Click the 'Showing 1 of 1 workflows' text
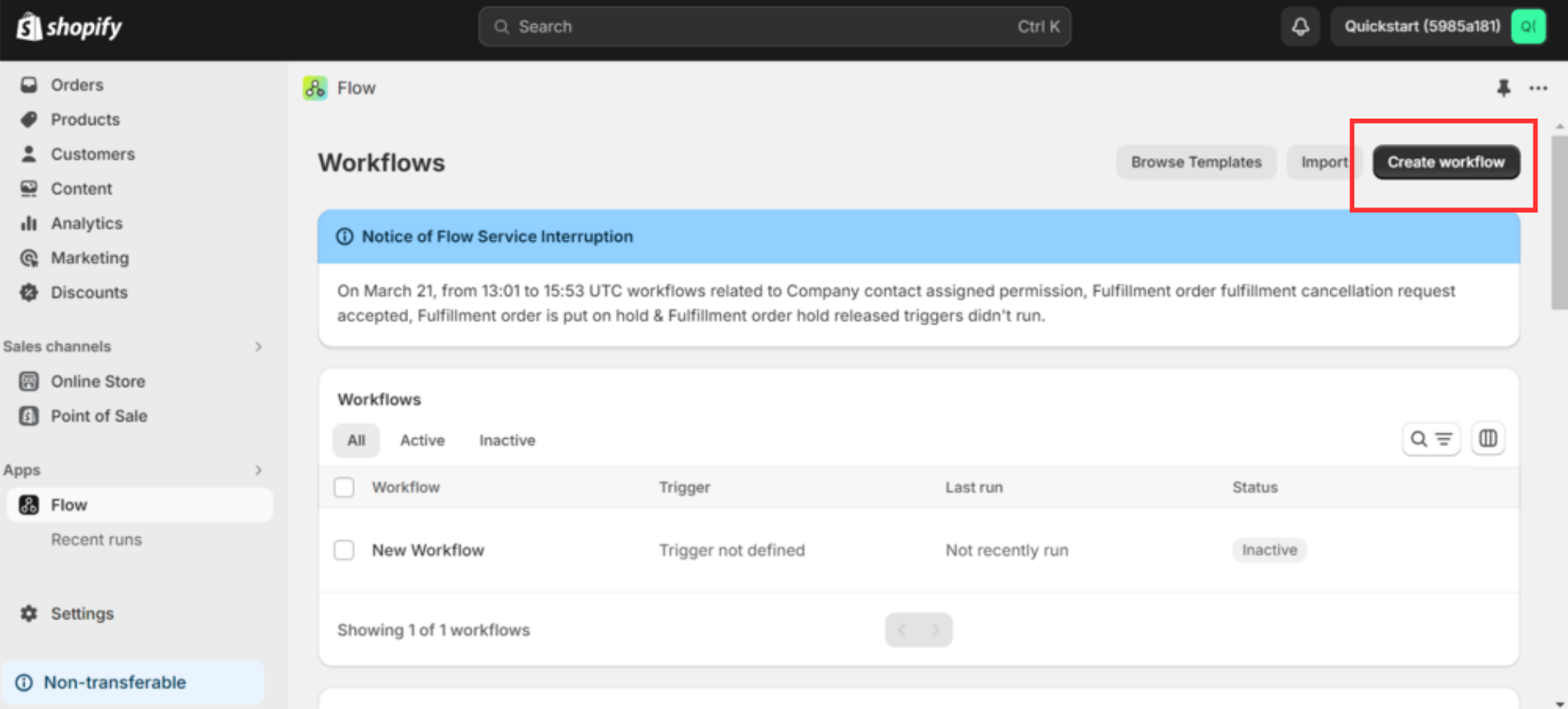 point(434,630)
